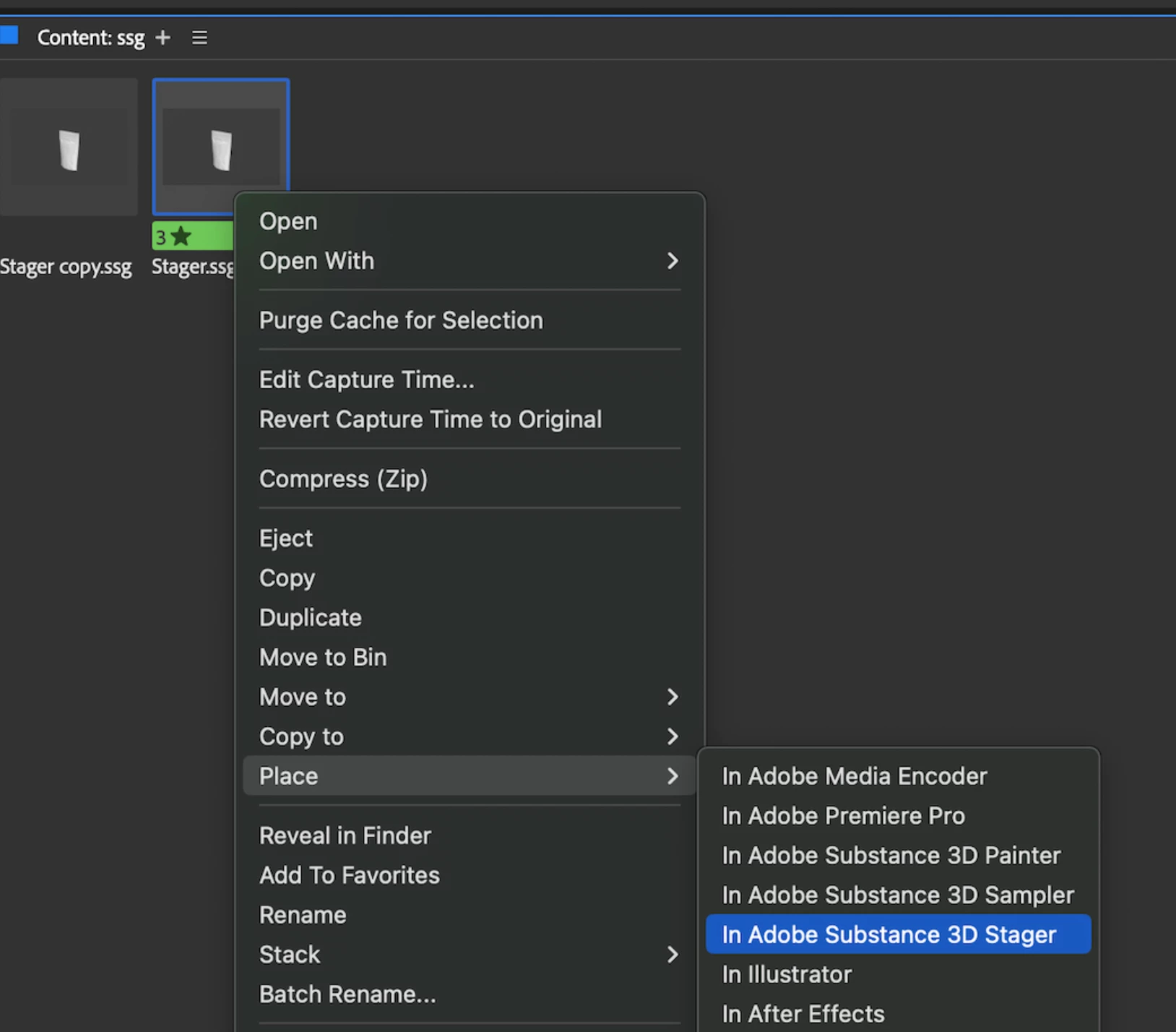
Task: Click the Stager copy.ssg file name
Action: pyautogui.click(x=66, y=267)
